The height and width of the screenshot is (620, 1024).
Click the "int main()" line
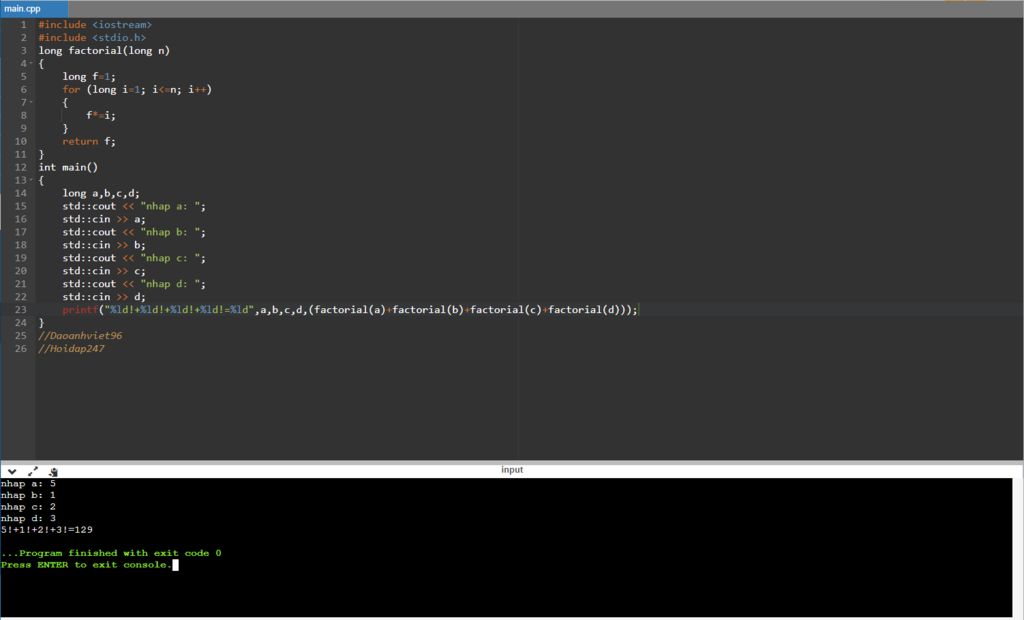(68, 167)
